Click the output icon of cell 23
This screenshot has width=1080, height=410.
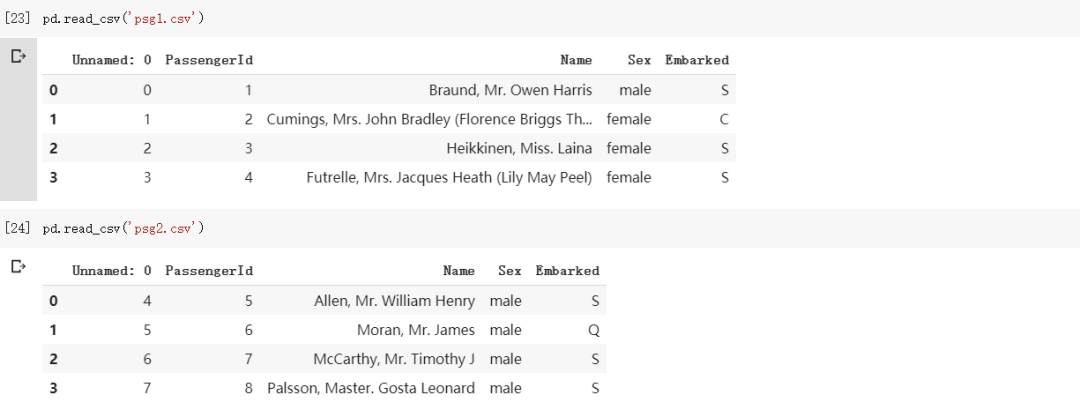coord(17,56)
